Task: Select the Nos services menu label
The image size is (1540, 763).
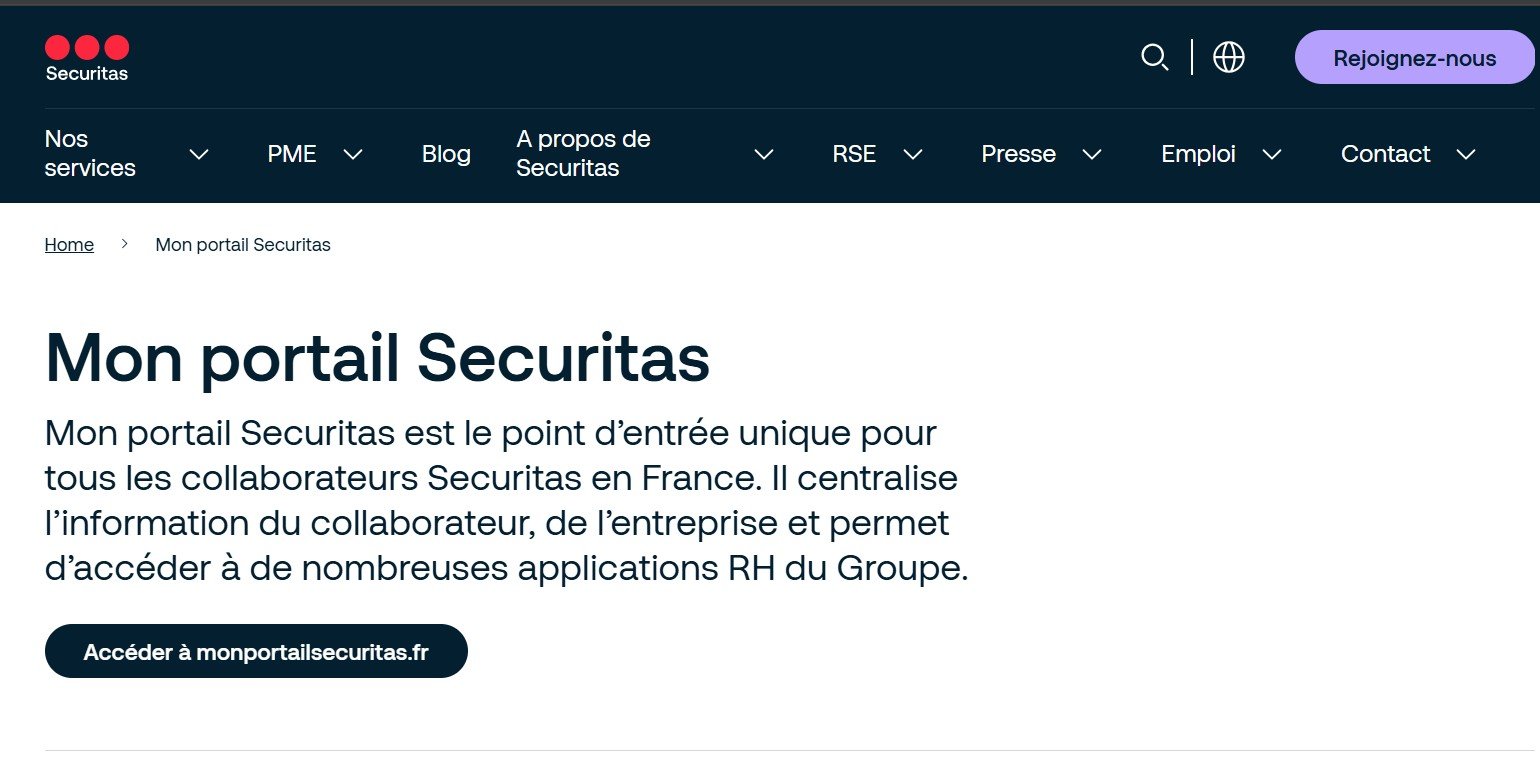Action: coord(90,154)
